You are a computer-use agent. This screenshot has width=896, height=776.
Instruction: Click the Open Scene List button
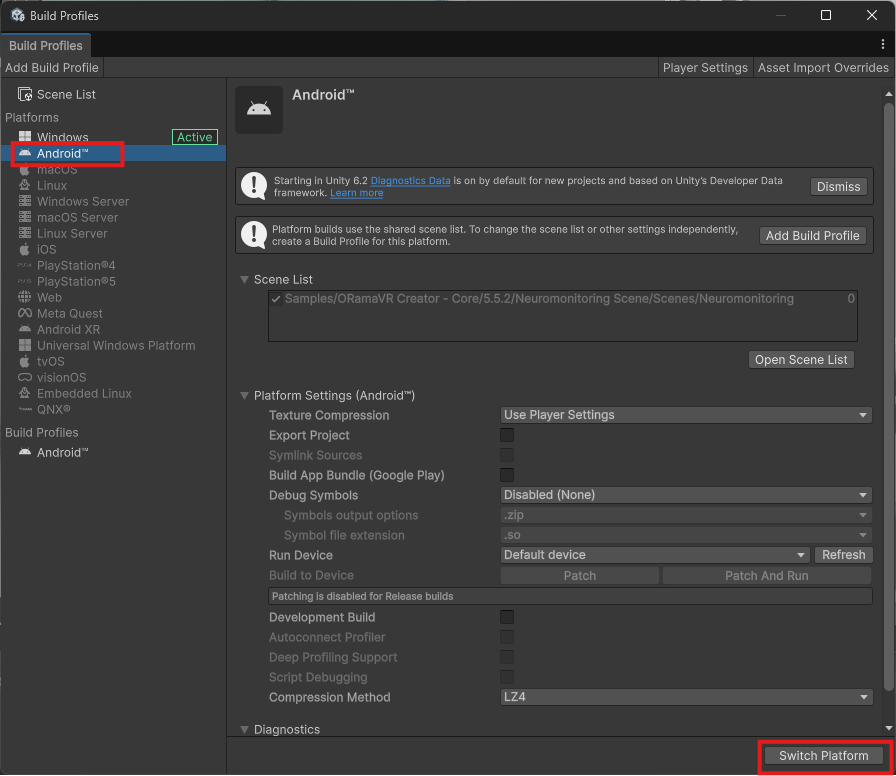pyautogui.click(x=801, y=359)
